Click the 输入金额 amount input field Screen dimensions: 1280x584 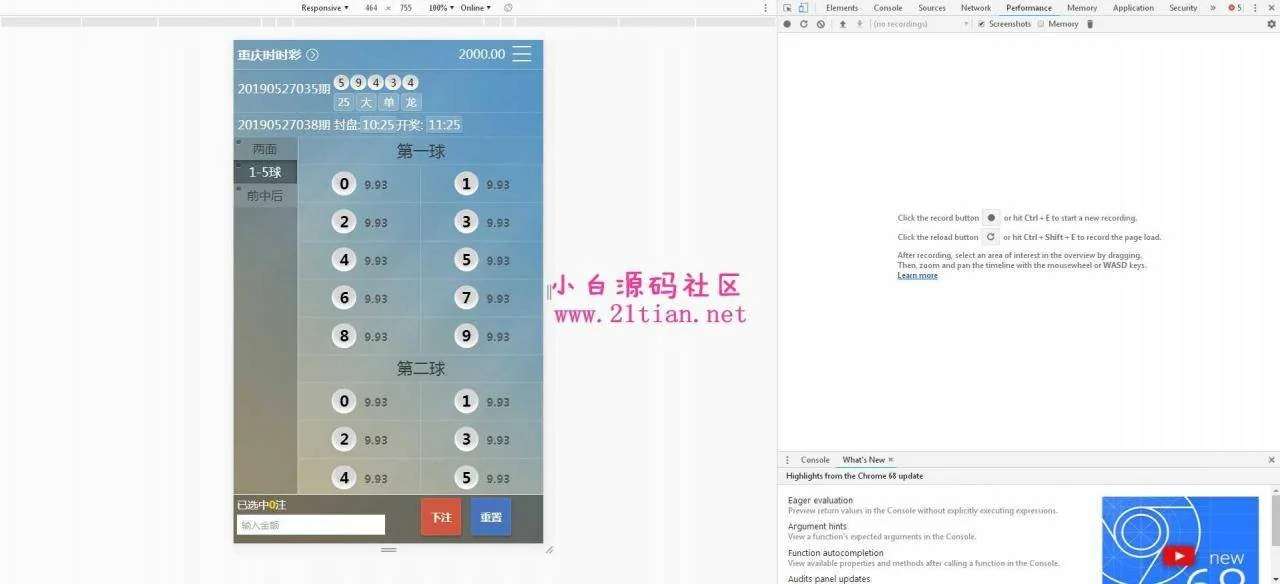click(x=310, y=525)
